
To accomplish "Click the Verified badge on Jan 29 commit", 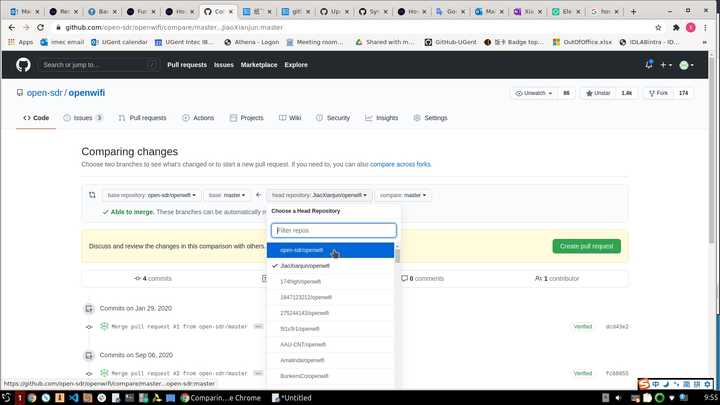I will tap(582, 326).
